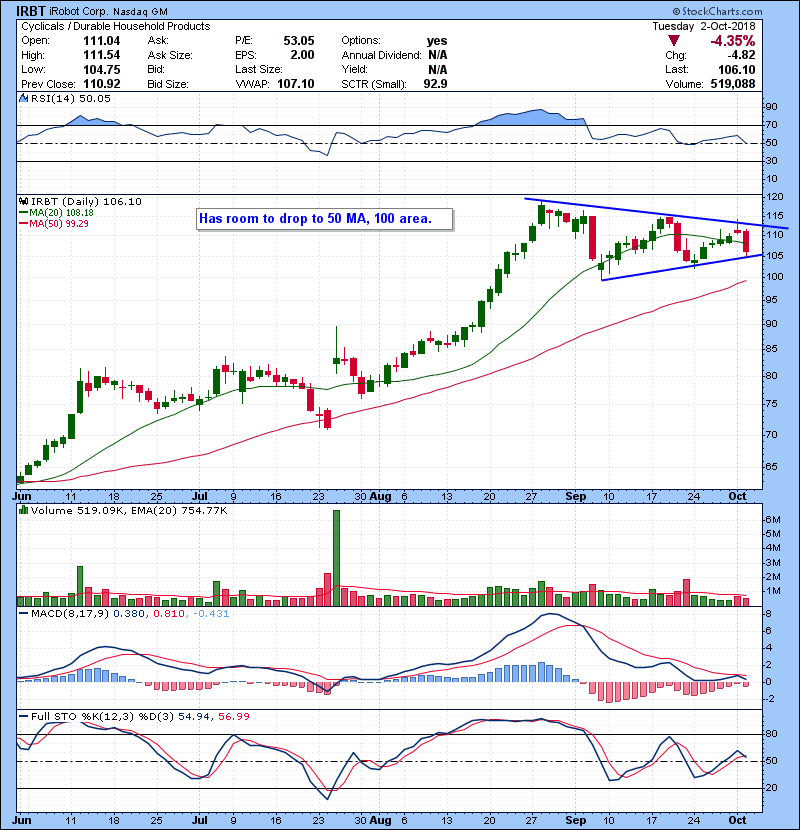Screen dimensions: 800x830
Task: Click the MA(50) 99.29 legend text
Action: tap(59, 224)
